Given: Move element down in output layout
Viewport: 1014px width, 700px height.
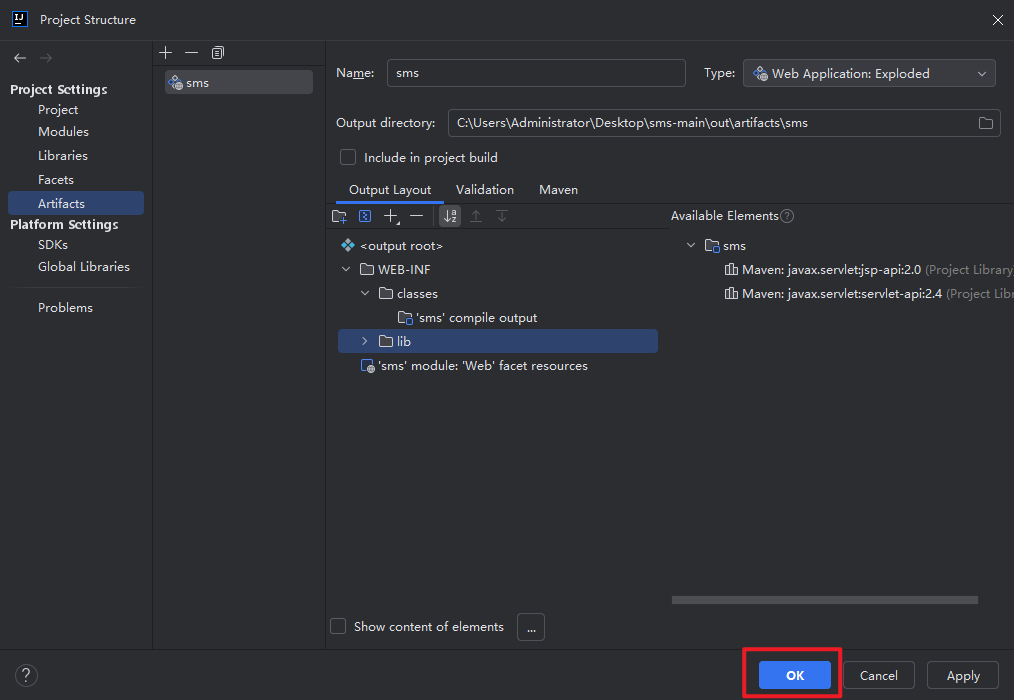Looking at the screenshot, I should (502, 216).
